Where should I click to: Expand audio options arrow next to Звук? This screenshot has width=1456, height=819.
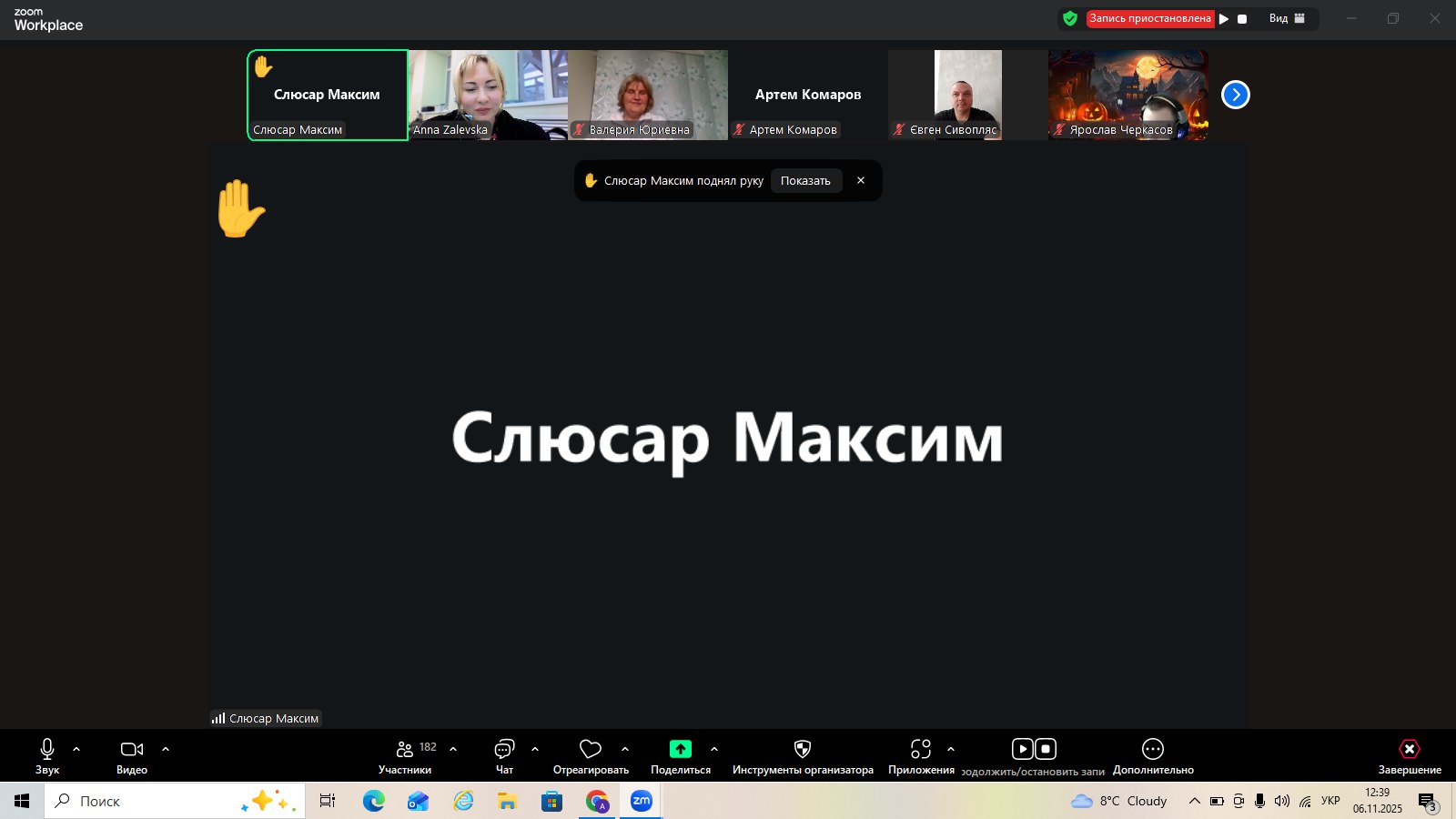(x=76, y=749)
